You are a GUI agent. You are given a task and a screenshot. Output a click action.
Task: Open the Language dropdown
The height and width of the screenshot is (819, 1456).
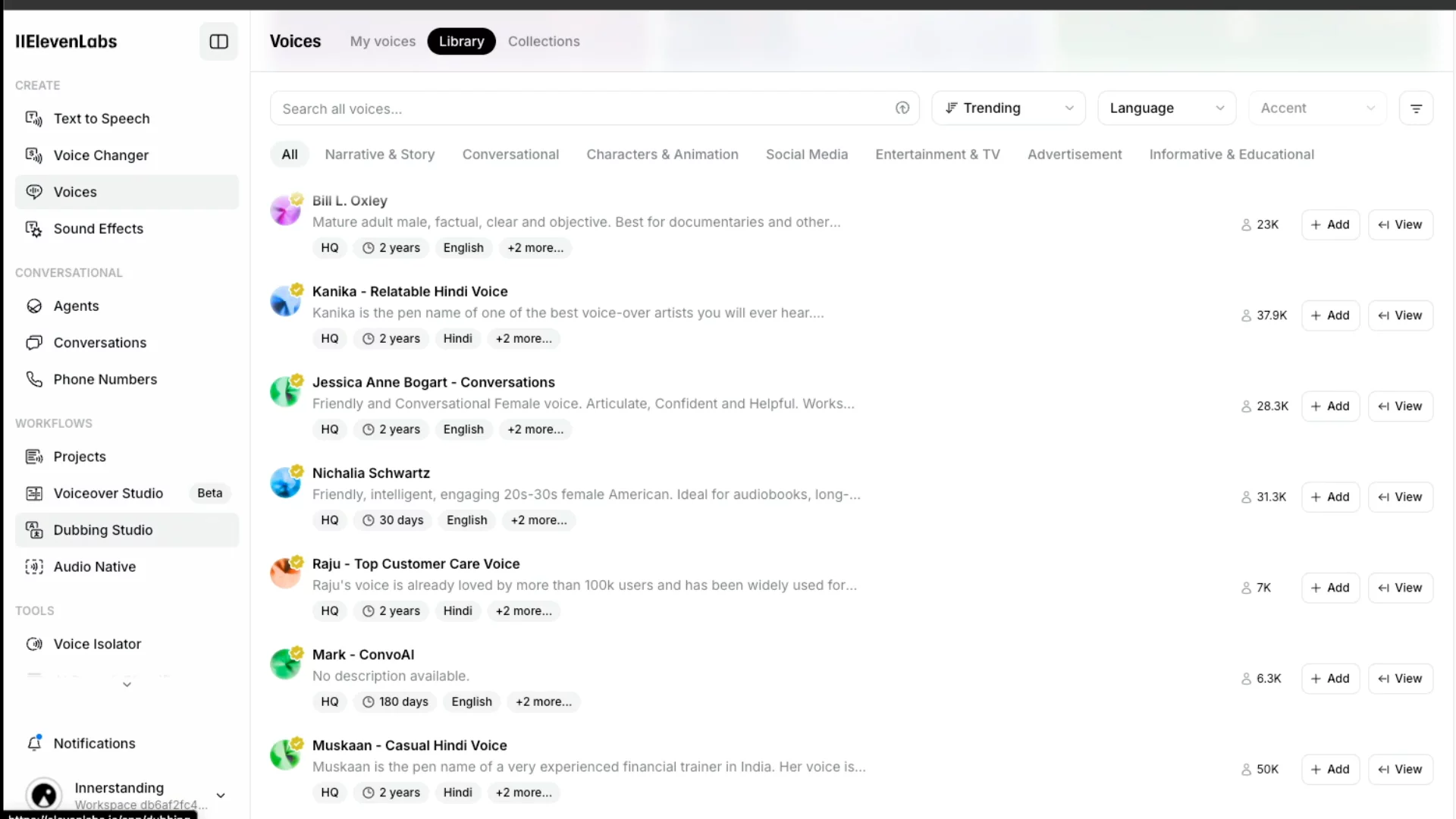pyautogui.click(x=1166, y=108)
